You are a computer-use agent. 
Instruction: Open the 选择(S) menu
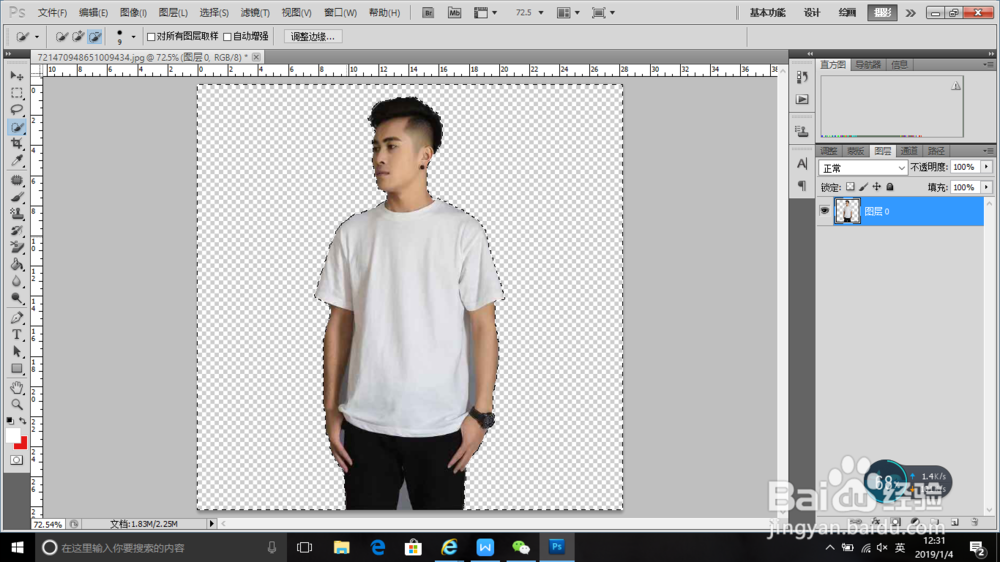(x=214, y=13)
